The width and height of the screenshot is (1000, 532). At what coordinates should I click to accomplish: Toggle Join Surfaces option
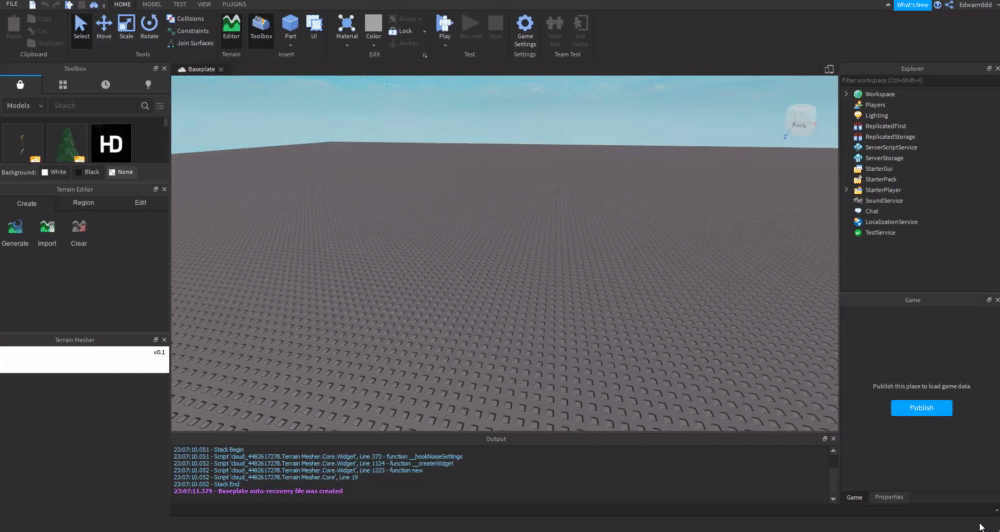(190, 43)
